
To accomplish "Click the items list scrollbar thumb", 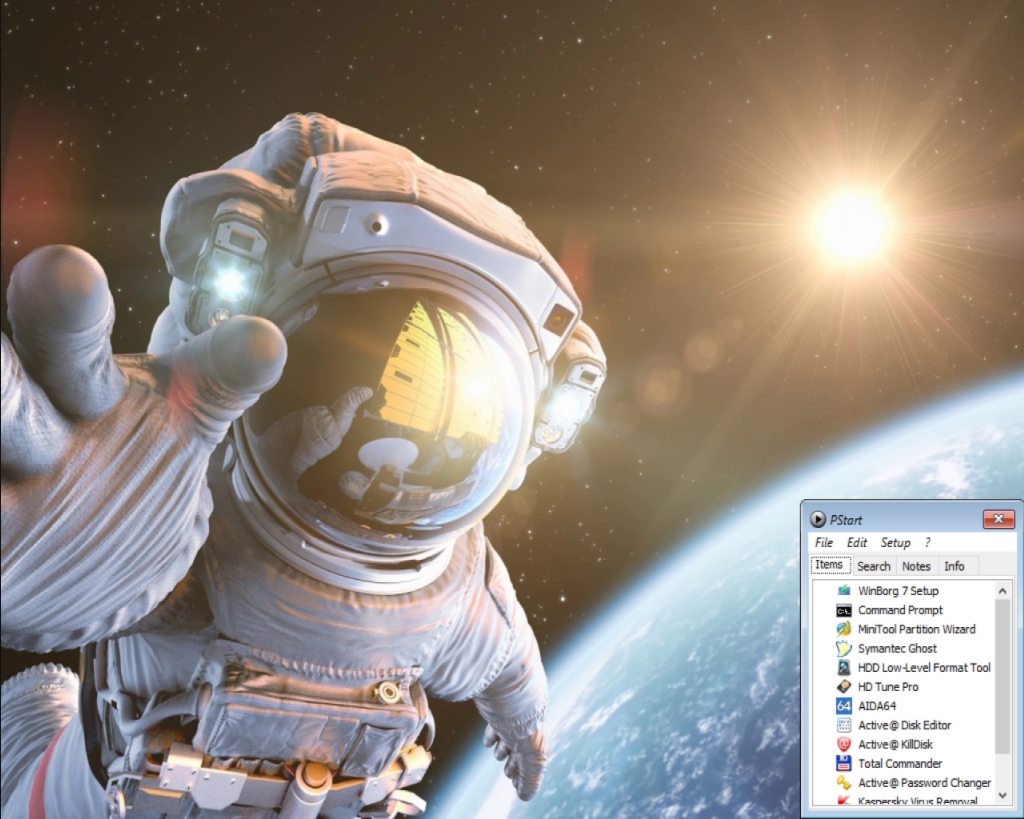I will pos(1002,676).
